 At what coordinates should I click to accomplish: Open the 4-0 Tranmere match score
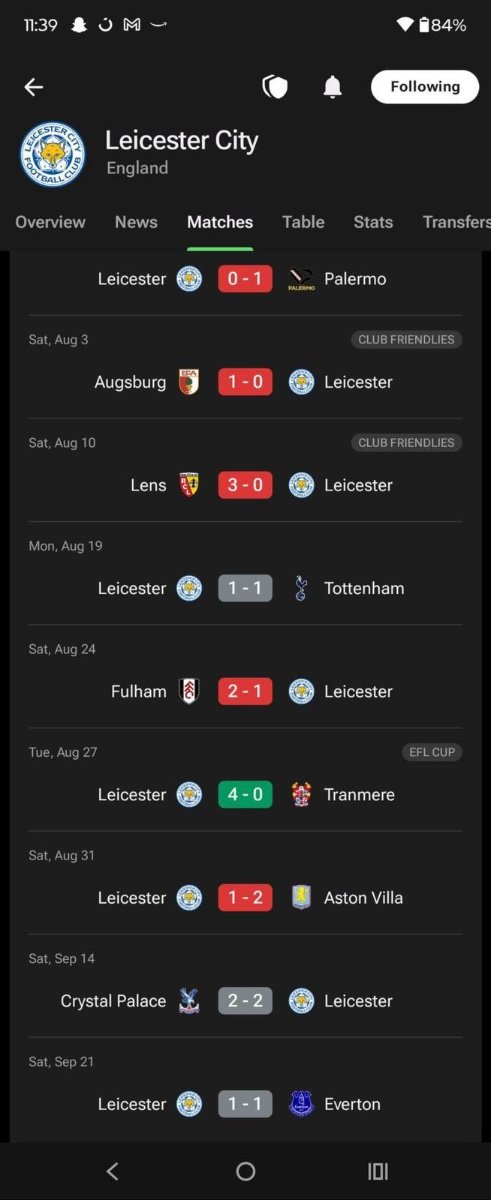tap(245, 794)
